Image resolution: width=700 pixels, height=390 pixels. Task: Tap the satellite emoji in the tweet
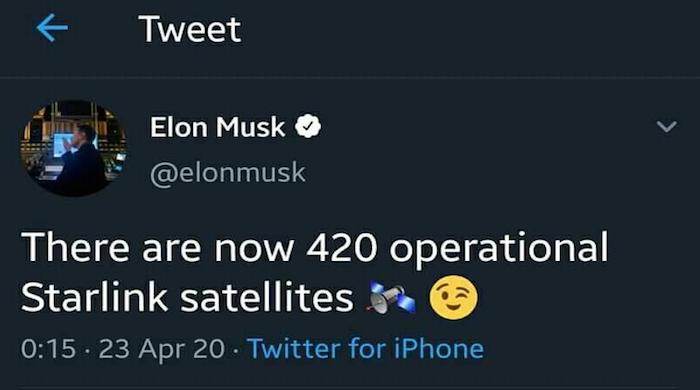(x=391, y=298)
